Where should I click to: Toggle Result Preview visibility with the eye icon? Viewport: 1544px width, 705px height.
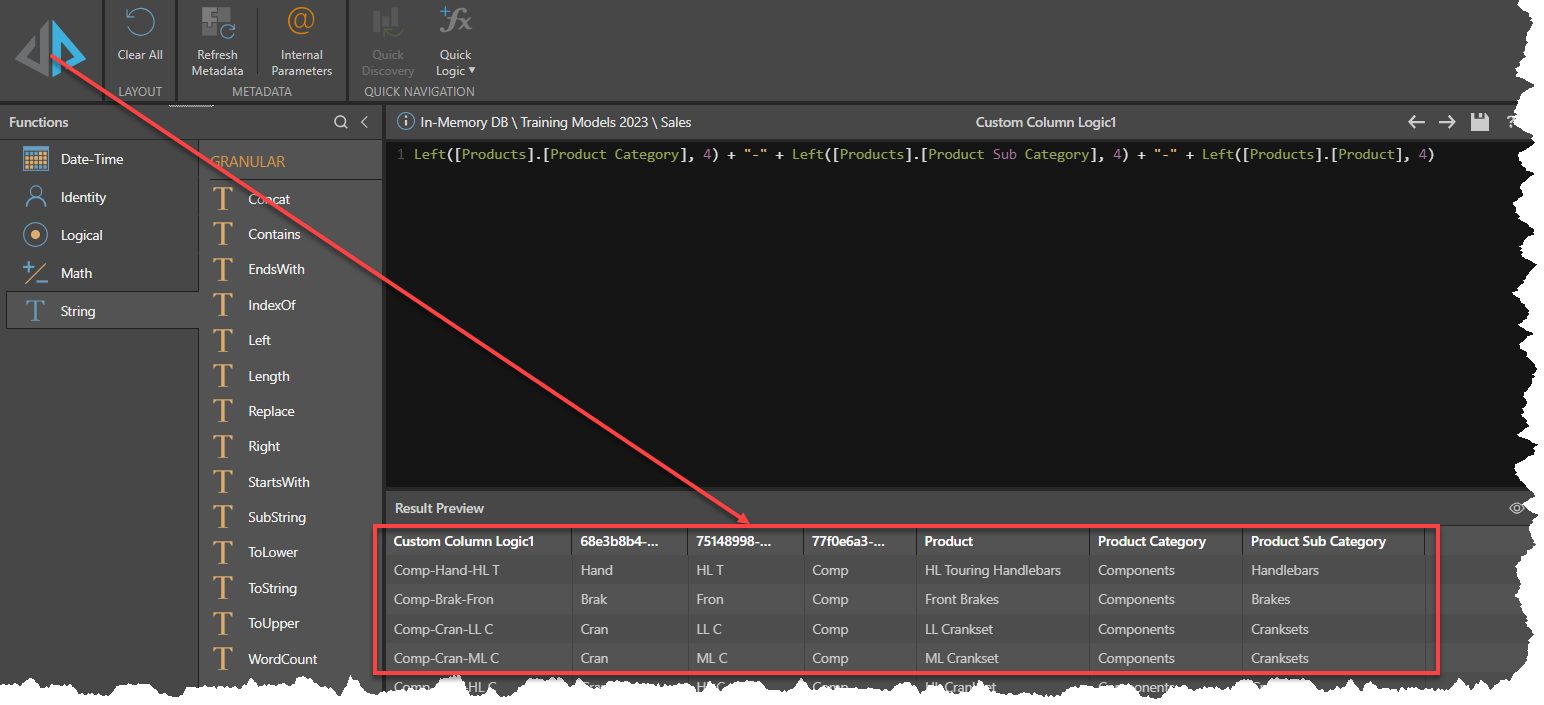(1518, 507)
